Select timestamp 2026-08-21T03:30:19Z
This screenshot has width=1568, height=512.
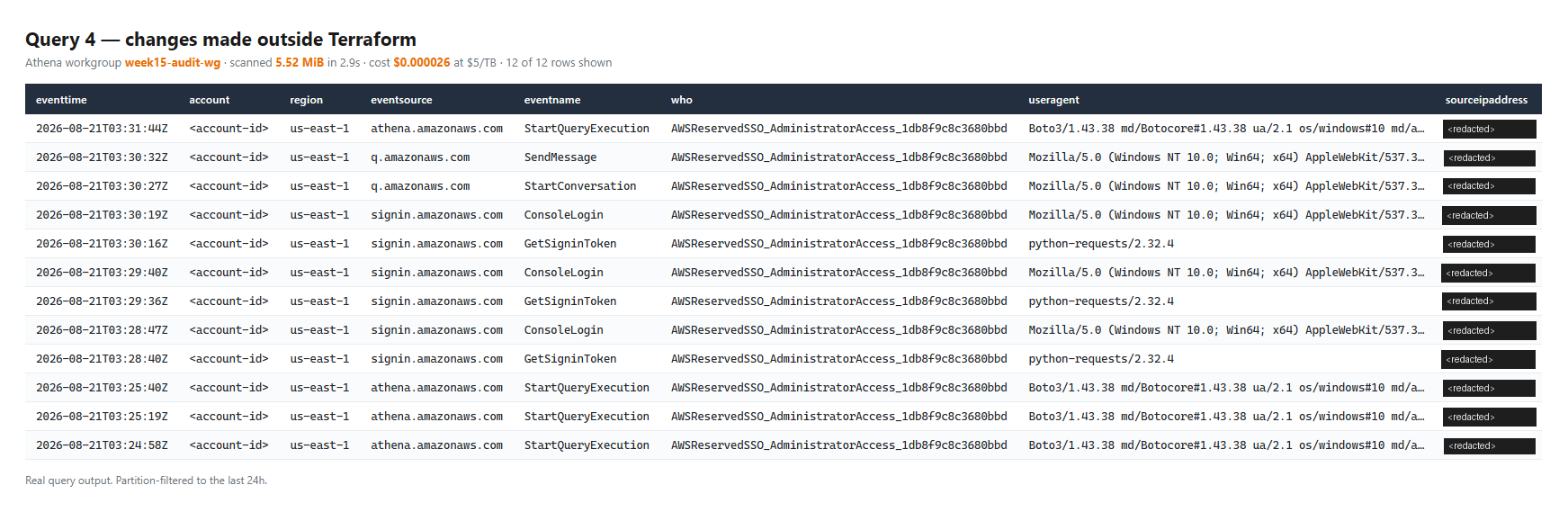tap(102, 215)
